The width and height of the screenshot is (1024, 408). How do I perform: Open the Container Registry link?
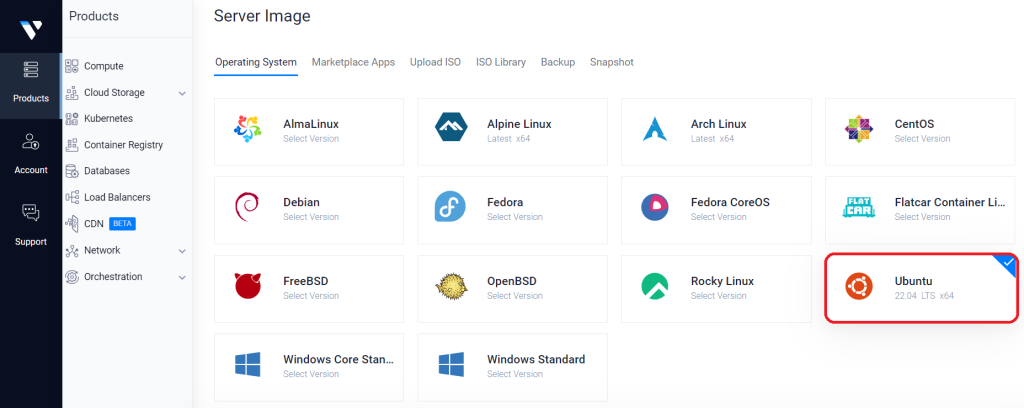pos(123,145)
